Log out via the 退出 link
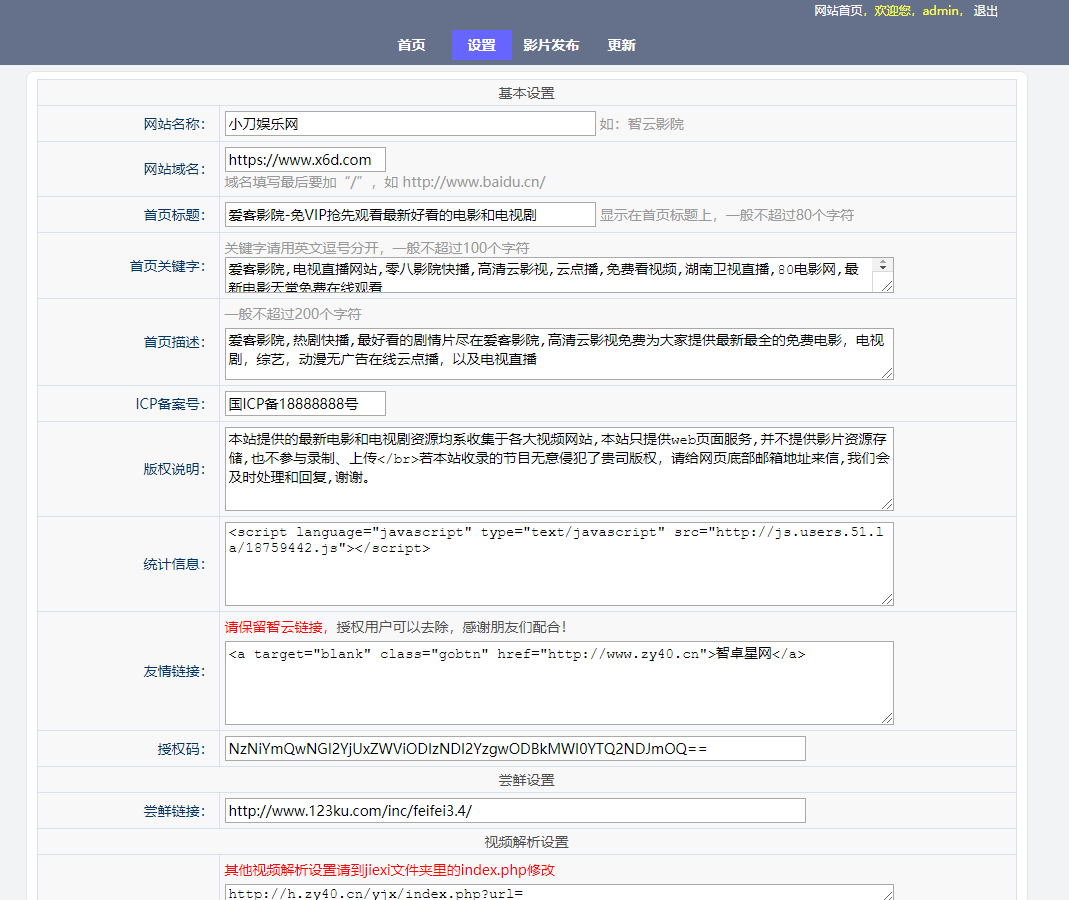The width and height of the screenshot is (1069, 900). 985,11
